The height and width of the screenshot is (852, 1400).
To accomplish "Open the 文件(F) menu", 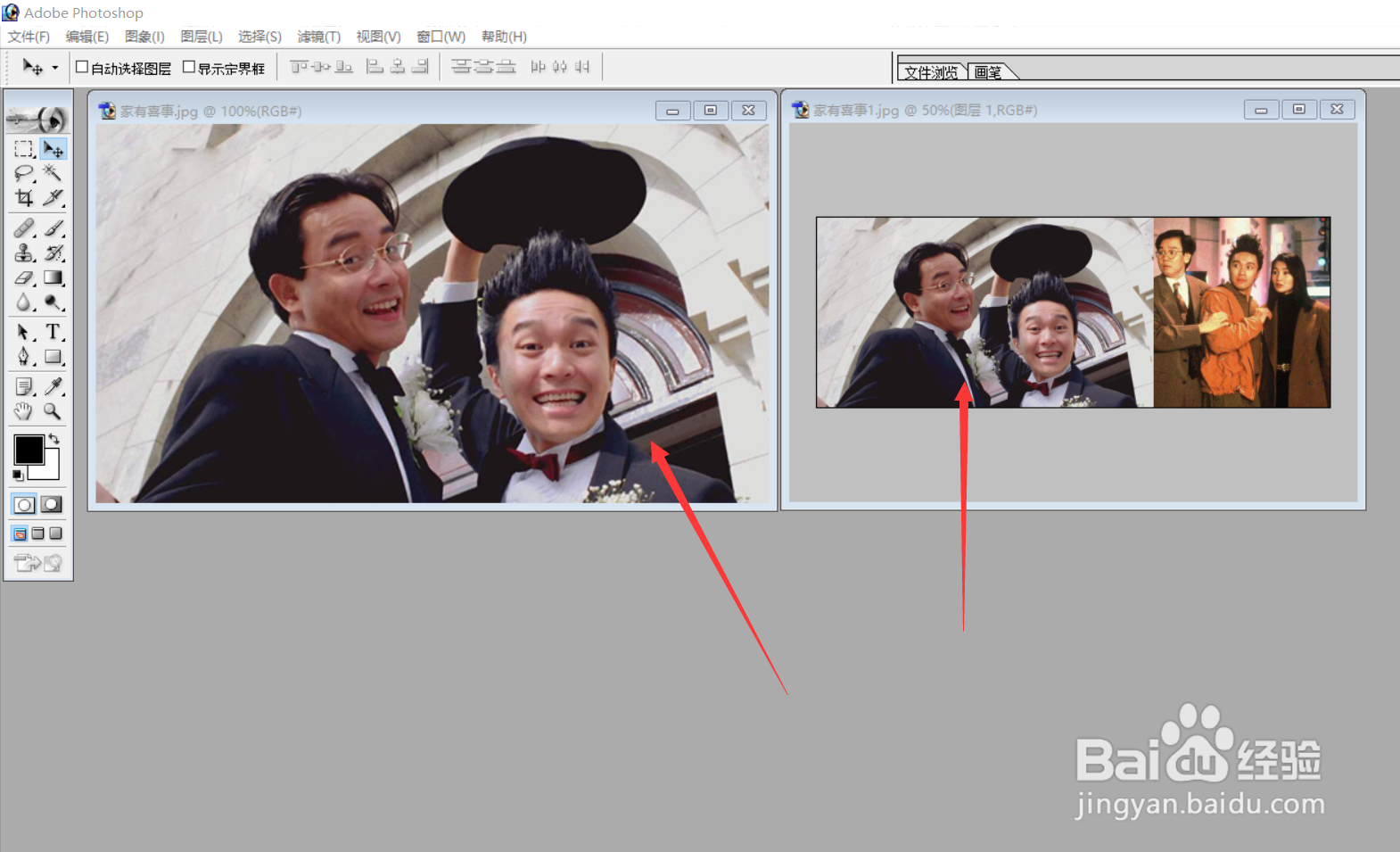I will [29, 37].
